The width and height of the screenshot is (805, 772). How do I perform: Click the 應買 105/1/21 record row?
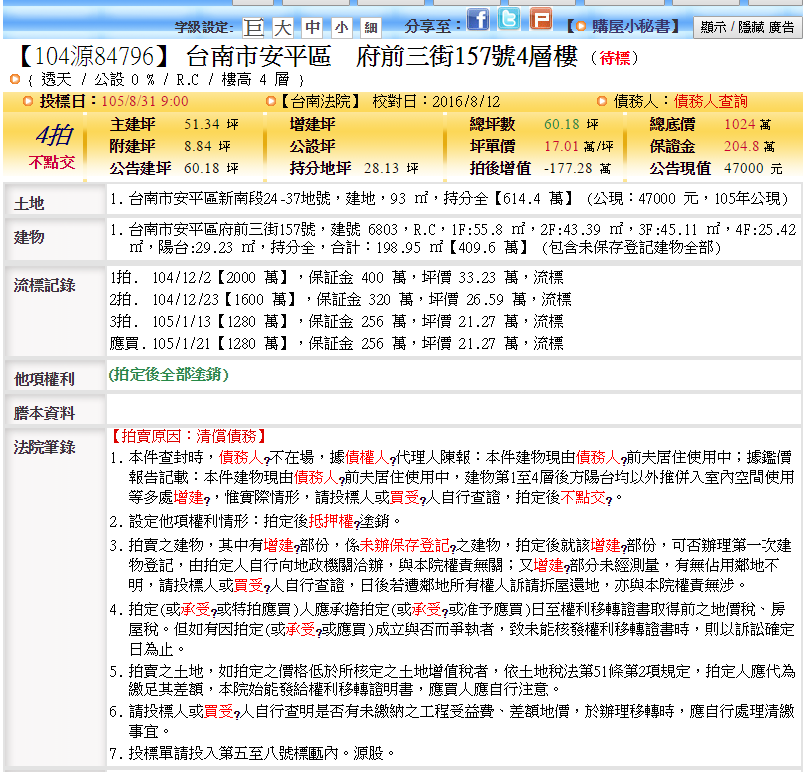(337, 343)
